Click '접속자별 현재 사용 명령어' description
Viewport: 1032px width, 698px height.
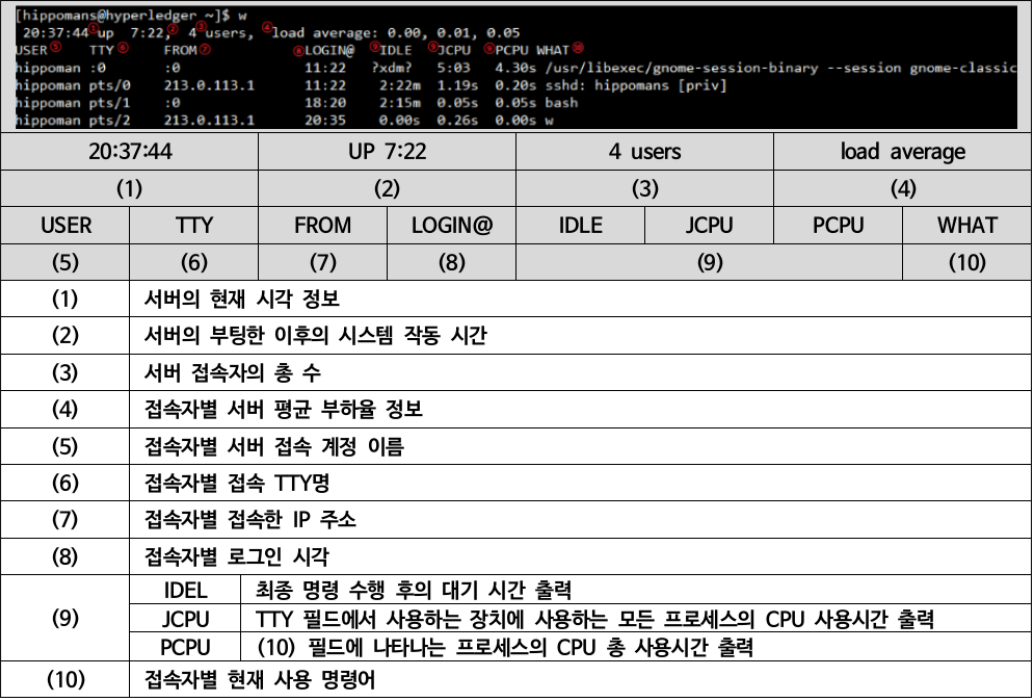point(260,680)
